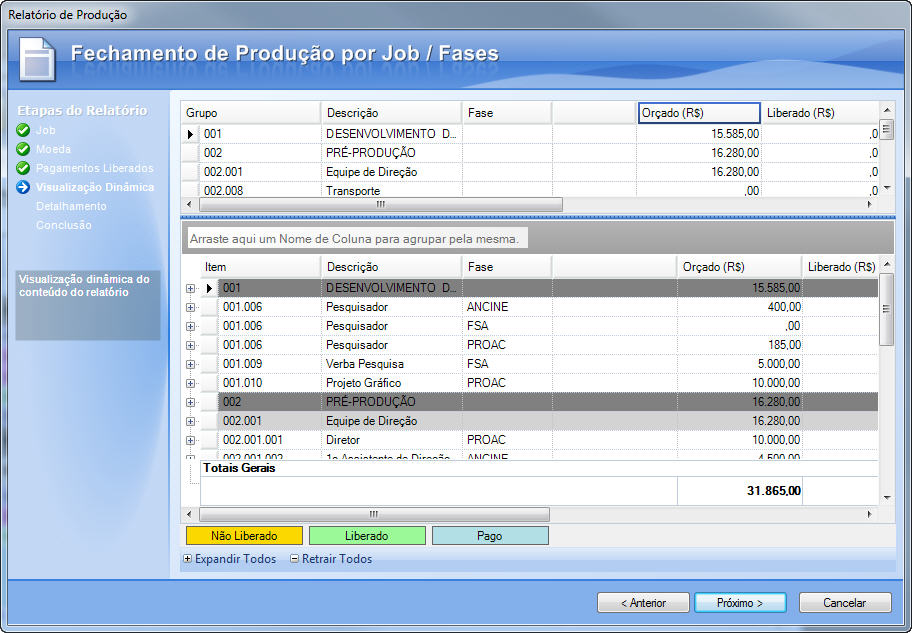Click lower grid horizontal scrollbar thumb
Image resolution: width=912 pixels, height=633 pixels.
click(x=374, y=514)
